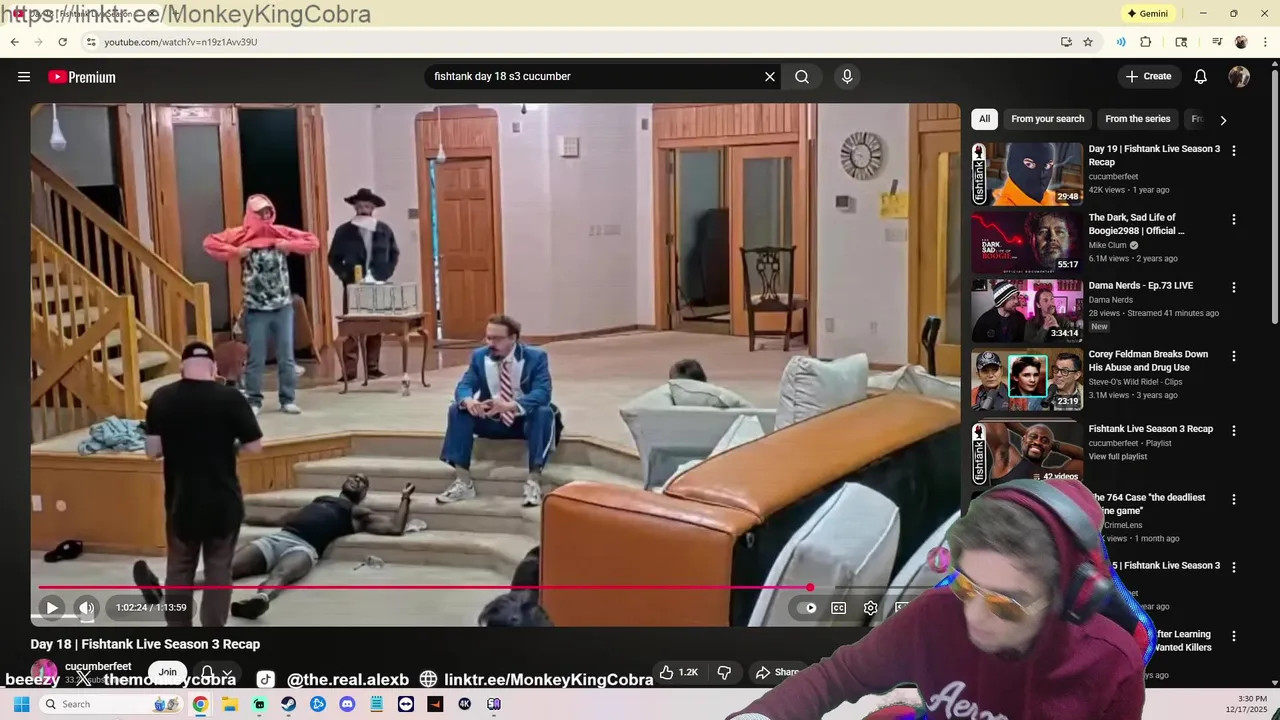Image resolution: width=1280 pixels, height=720 pixels.
Task: Open the YouTube hamburger guide menu
Action: (24, 77)
